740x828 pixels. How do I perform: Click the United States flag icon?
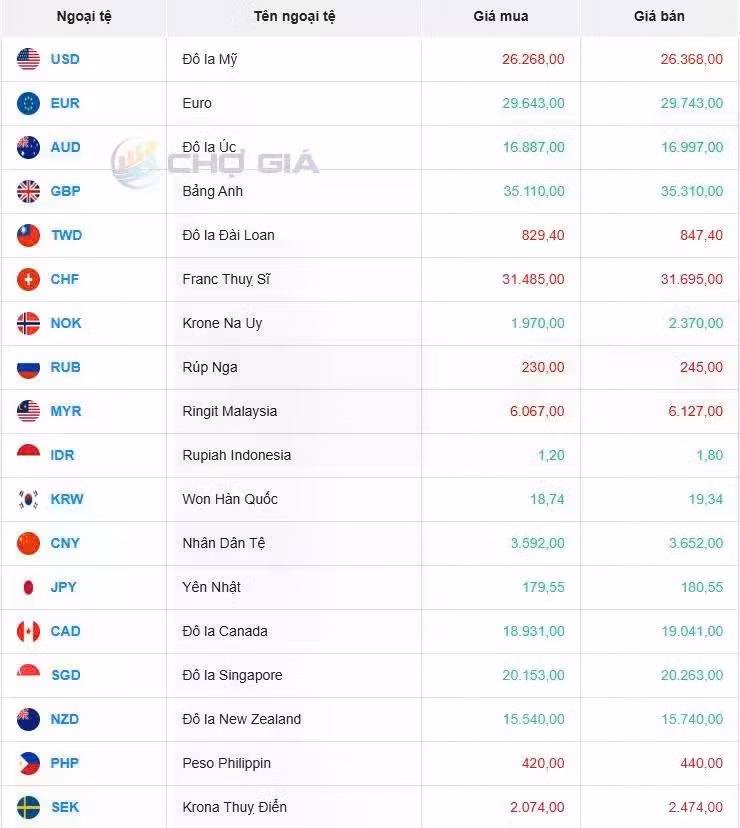pos(29,59)
